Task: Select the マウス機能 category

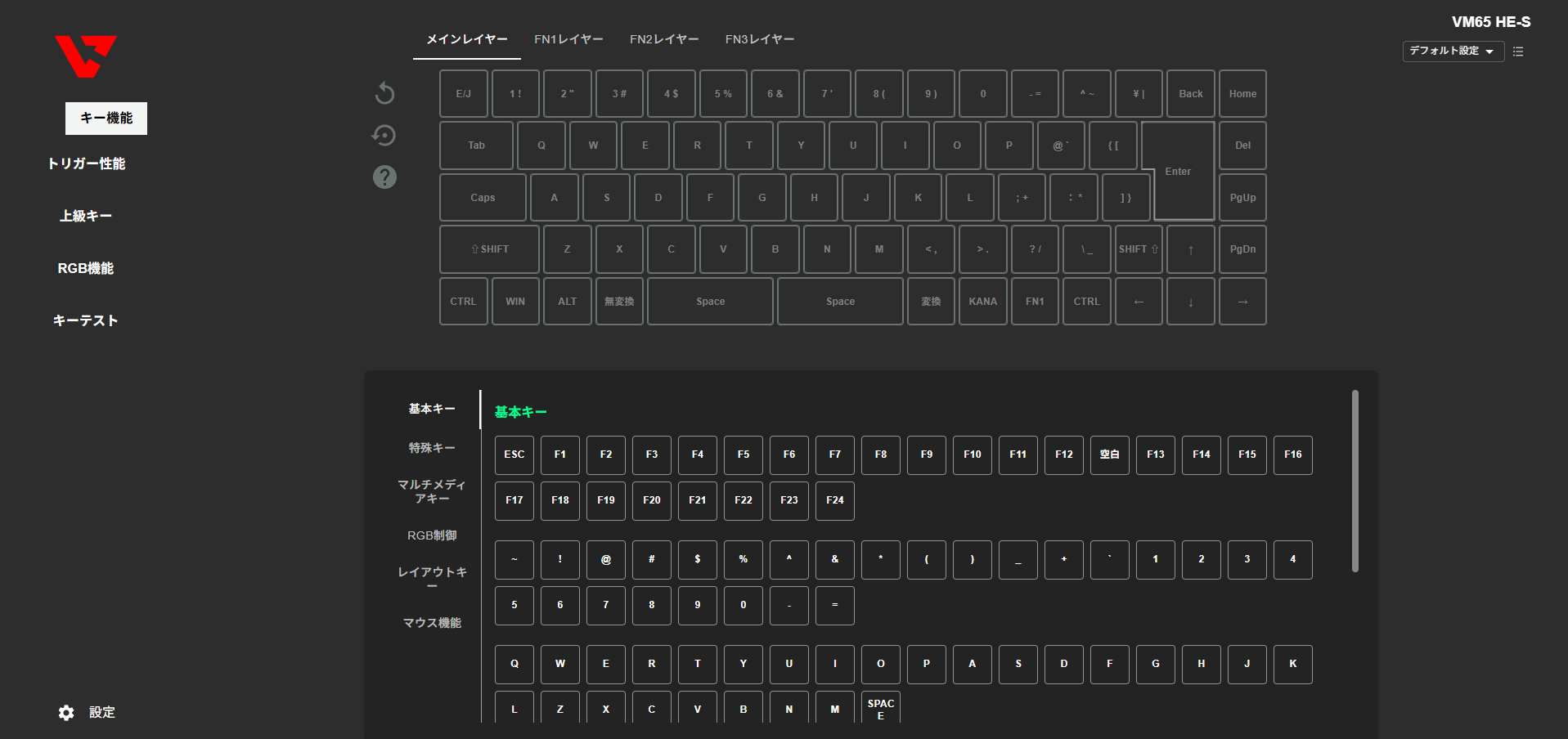Action: click(432, 623)
